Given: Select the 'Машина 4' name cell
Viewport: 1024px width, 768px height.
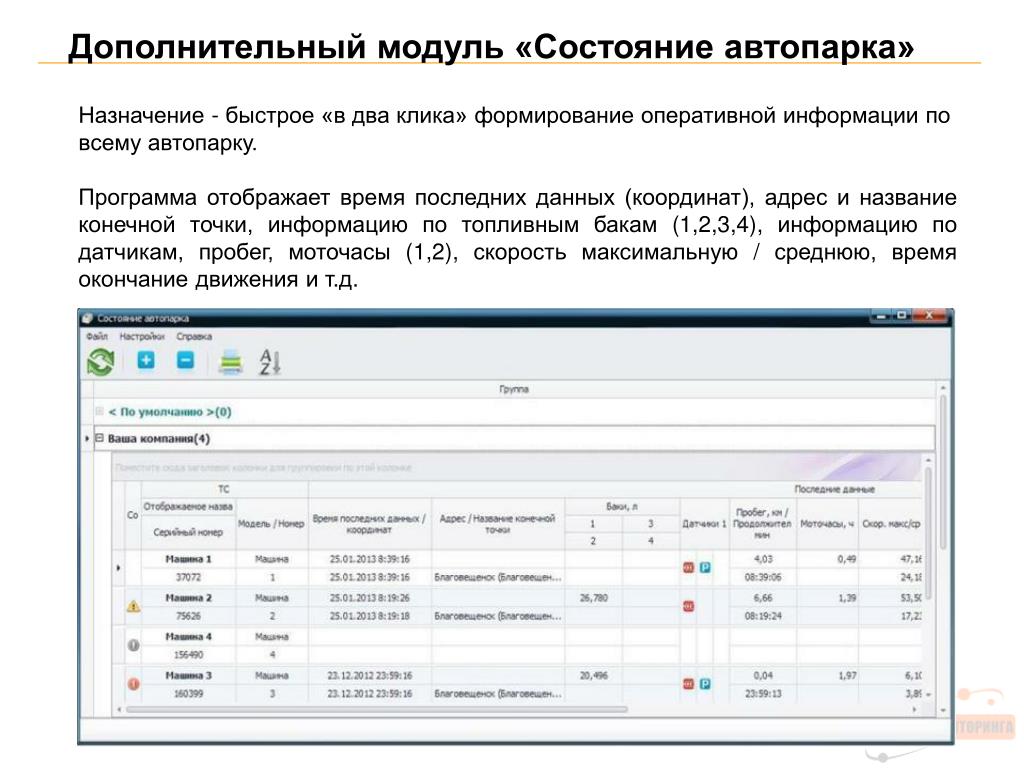Looking at the screenshot, I should (188, 636).
